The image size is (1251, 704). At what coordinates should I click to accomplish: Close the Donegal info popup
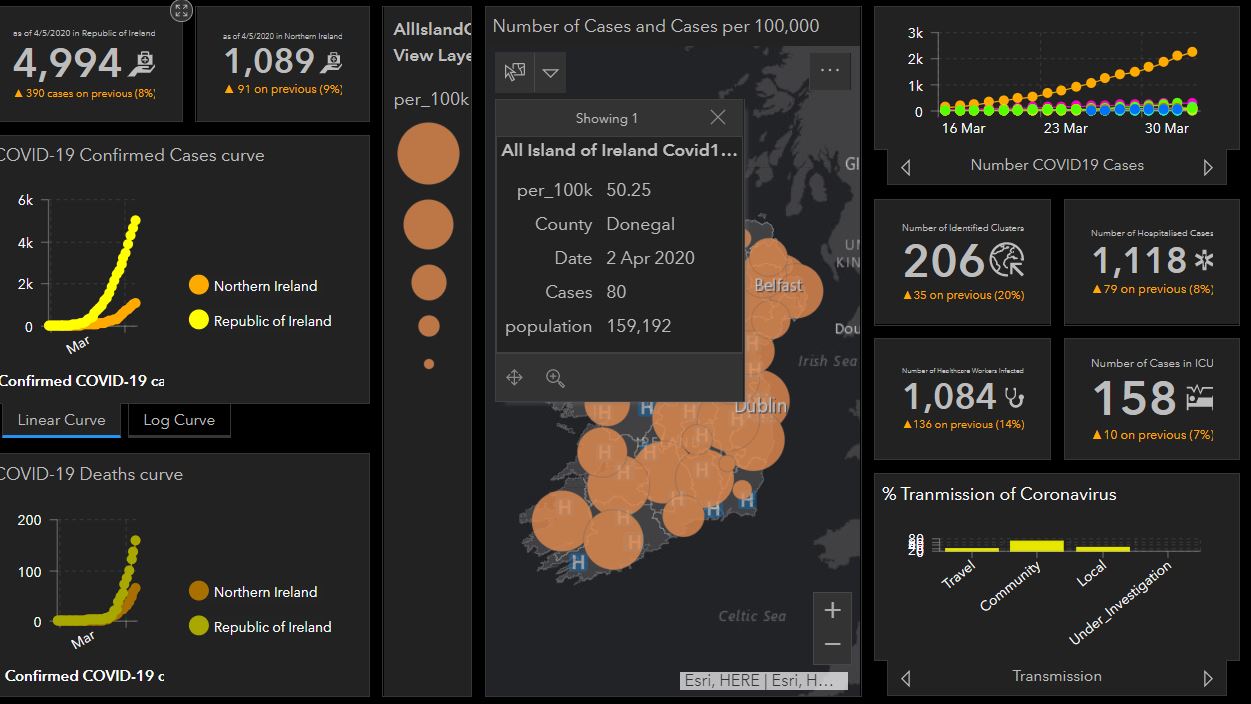click(x=717, y=118)
